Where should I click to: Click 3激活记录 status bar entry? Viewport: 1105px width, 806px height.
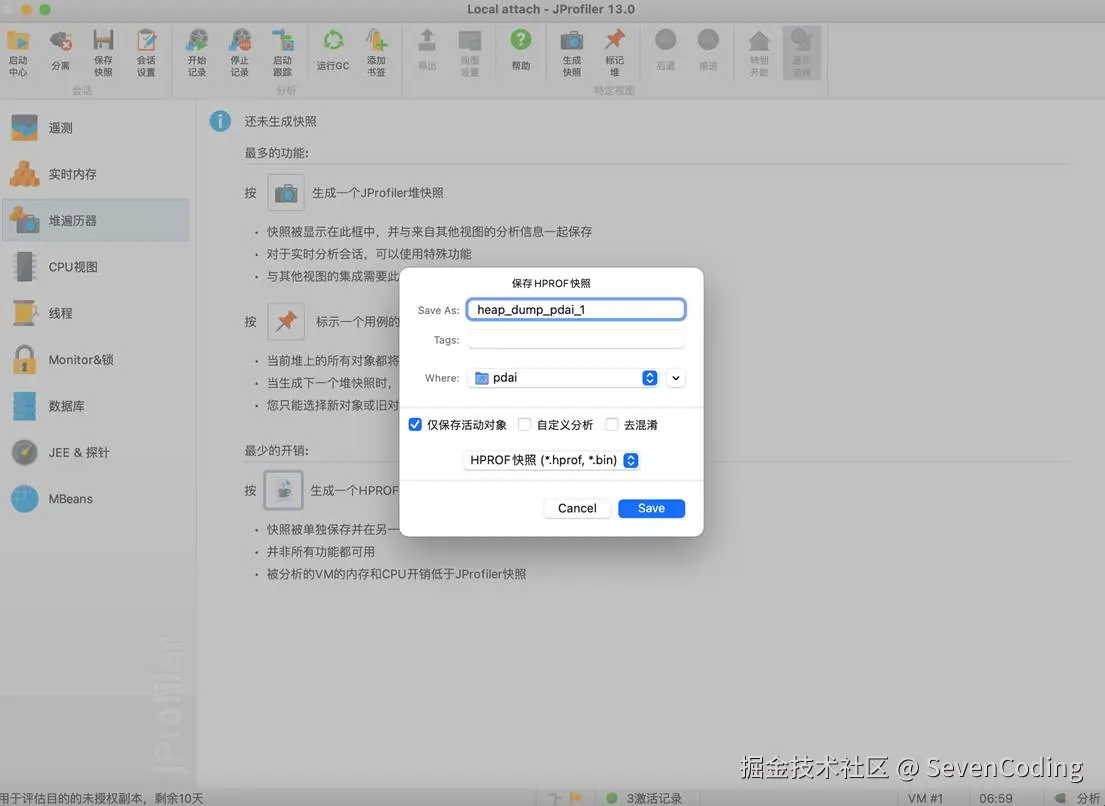point(645,798)
